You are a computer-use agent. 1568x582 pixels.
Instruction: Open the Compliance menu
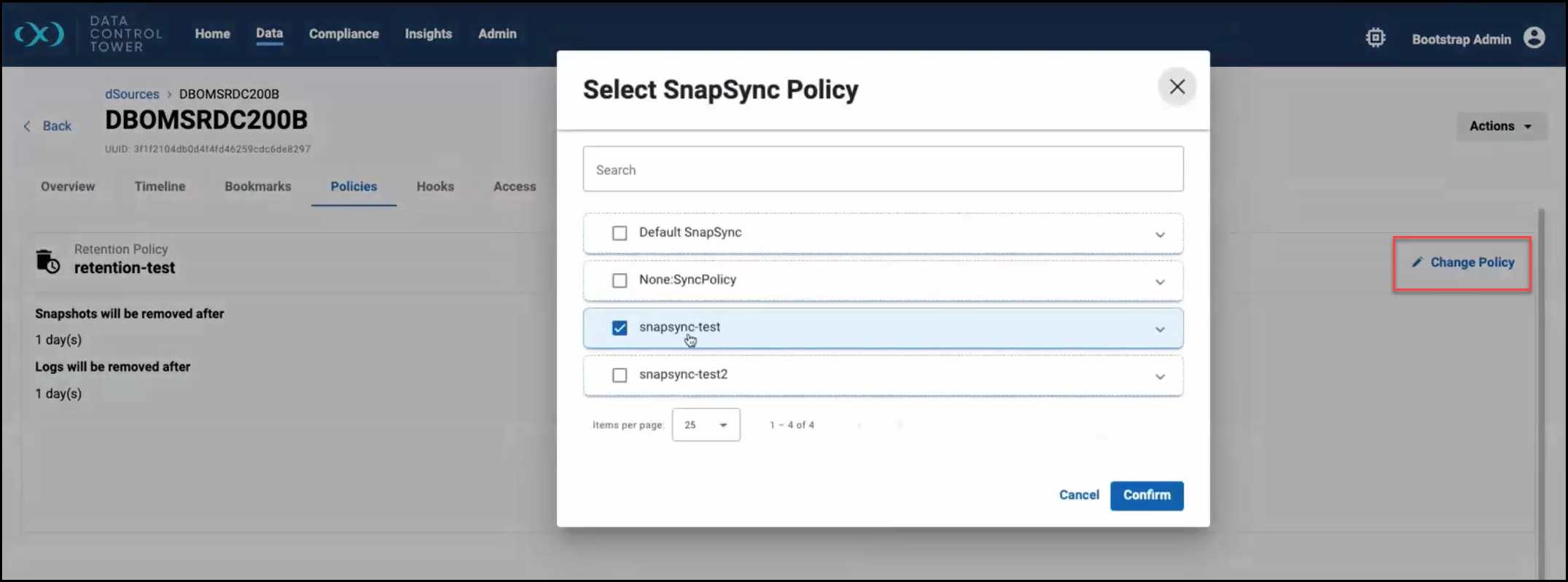pos(343,34)
